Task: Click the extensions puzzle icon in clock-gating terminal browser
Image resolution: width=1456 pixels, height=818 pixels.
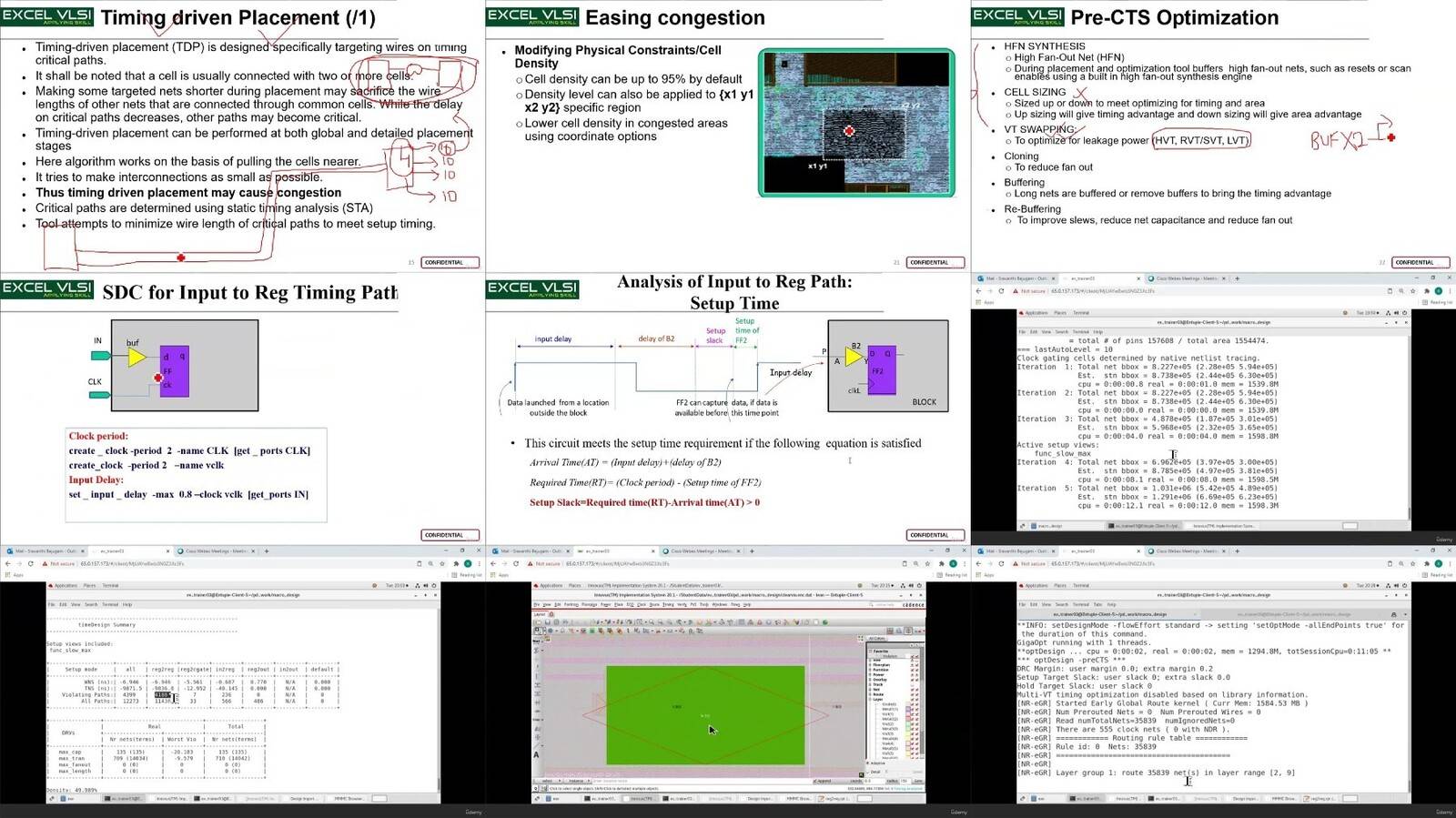Action: [x=1427, y=291]
